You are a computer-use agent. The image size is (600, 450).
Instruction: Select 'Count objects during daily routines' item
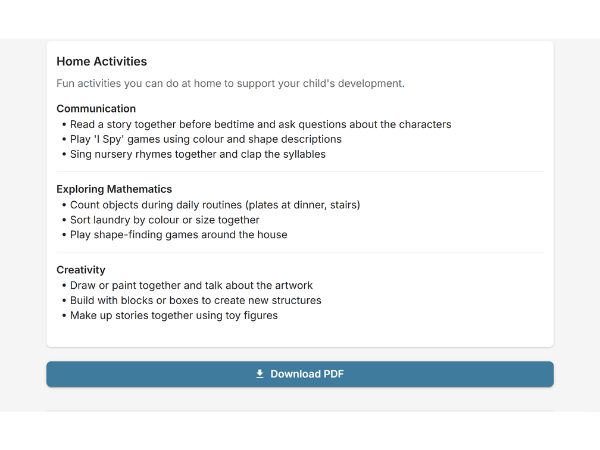tap(214, 205)
